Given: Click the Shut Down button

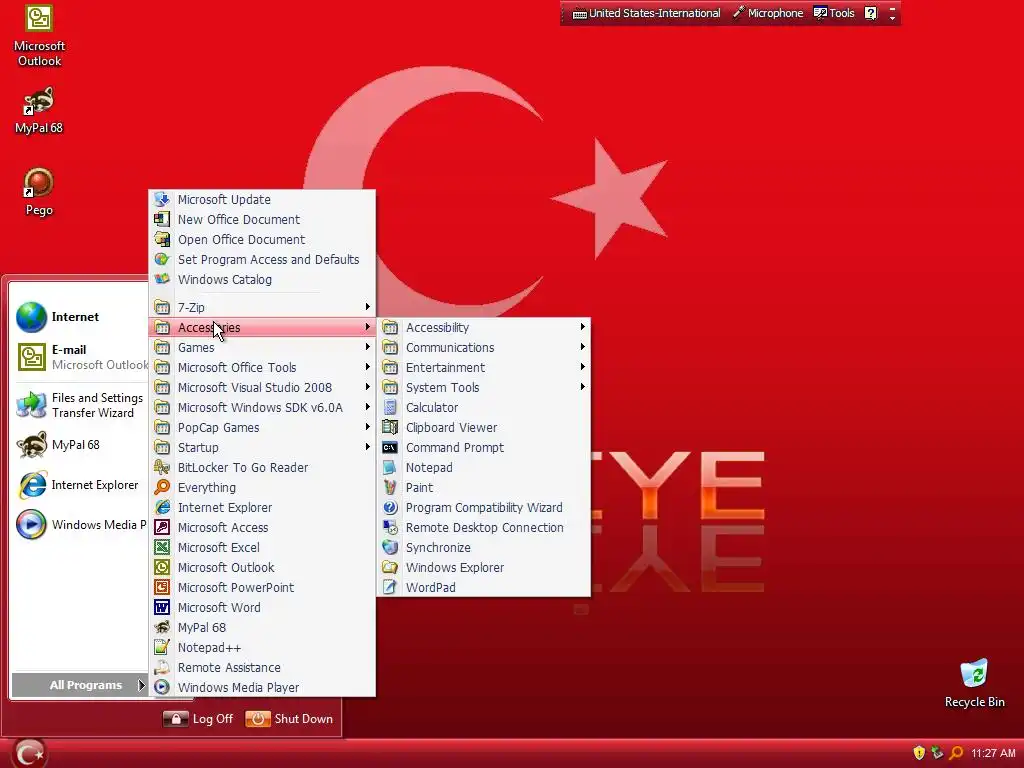Looking at the screenshot, I should tap(289, 719).
